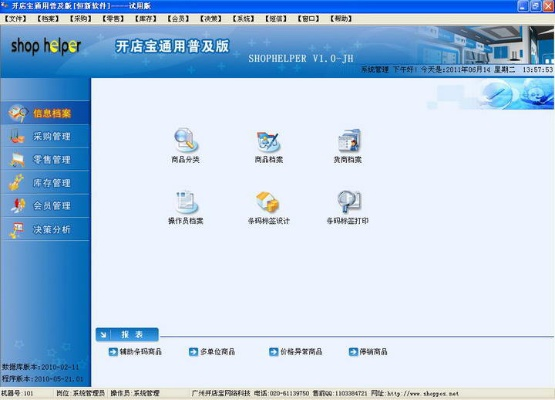Click the arrow icon beside 停销商品
The image size is (555, 400).
353,352
